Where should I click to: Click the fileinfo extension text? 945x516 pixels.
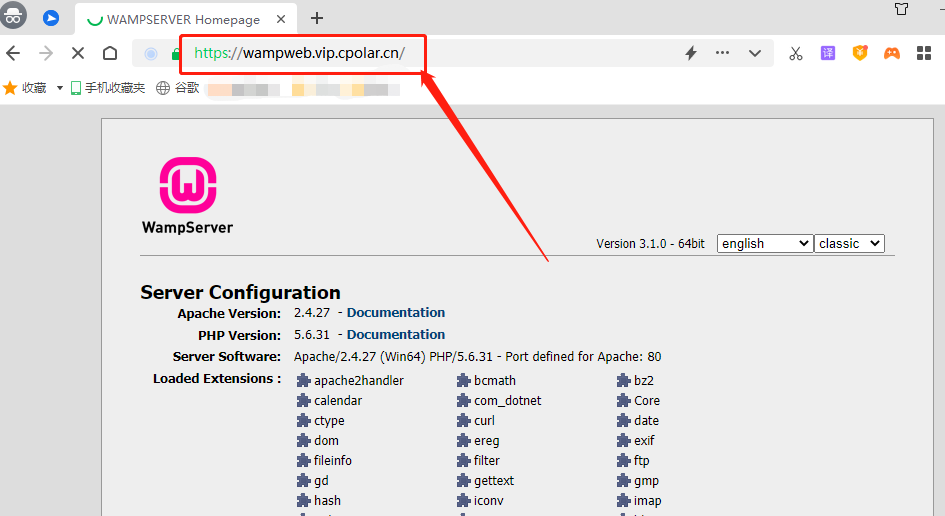tap(333, 461)
